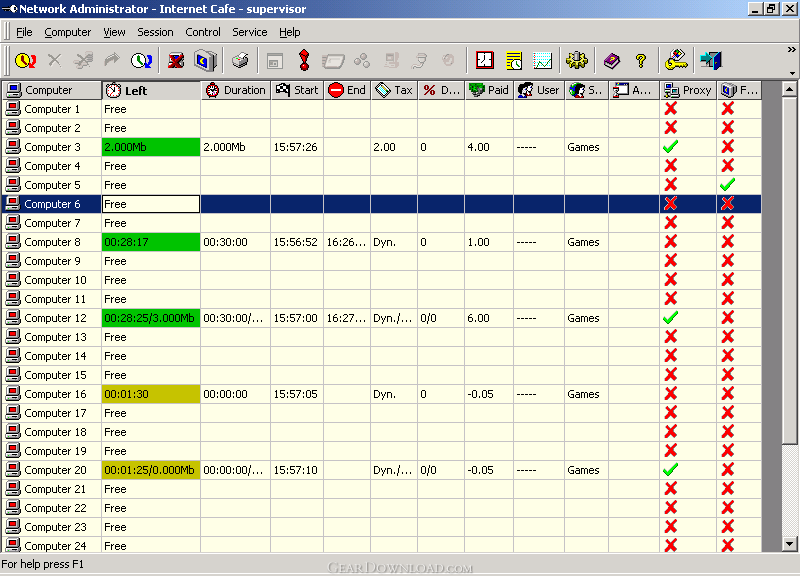
Task: Expand the toolbar overflow chevron
Action: [x=791, y=49]
